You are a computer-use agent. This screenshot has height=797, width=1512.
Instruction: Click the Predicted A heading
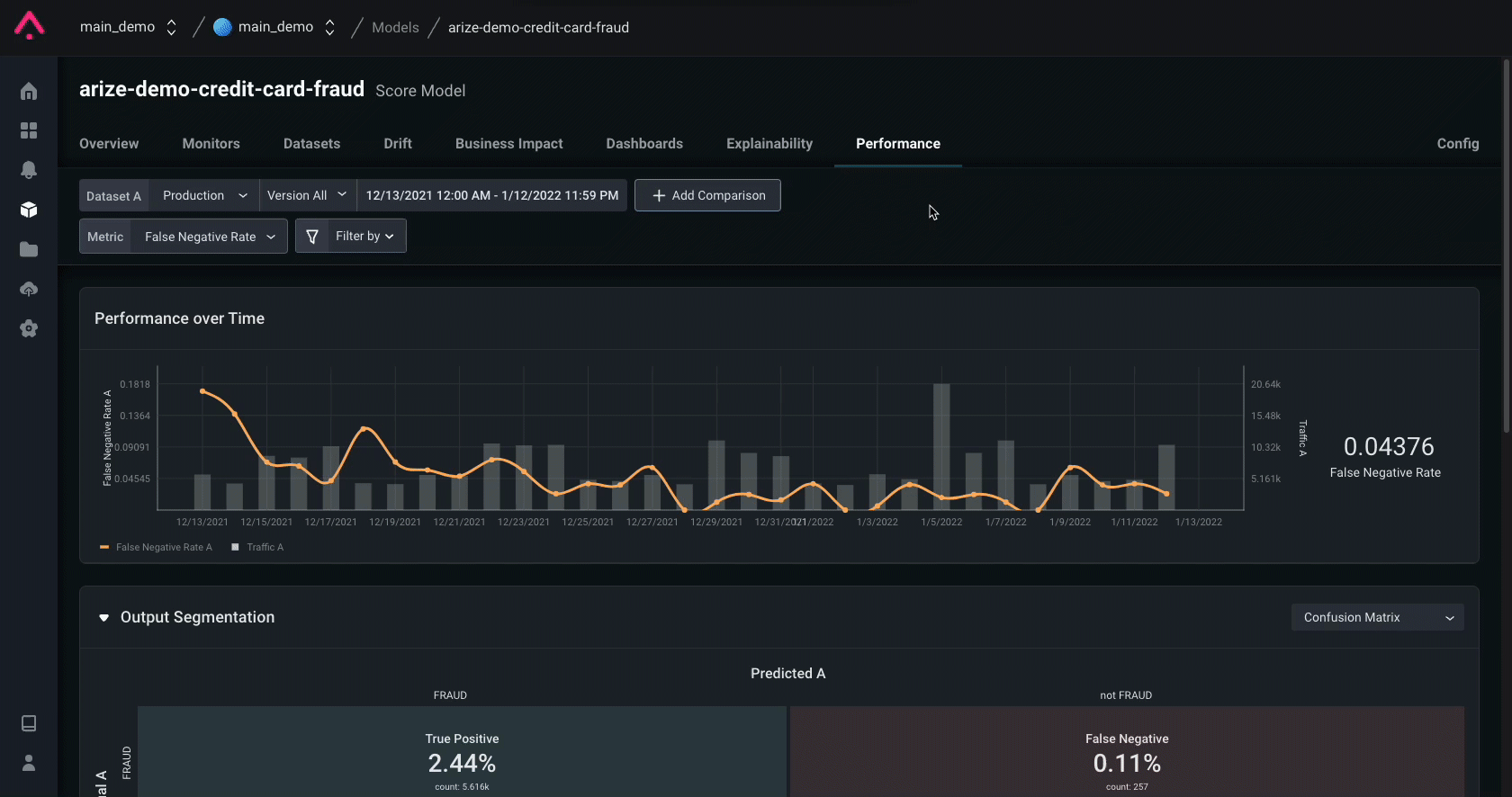787,674
